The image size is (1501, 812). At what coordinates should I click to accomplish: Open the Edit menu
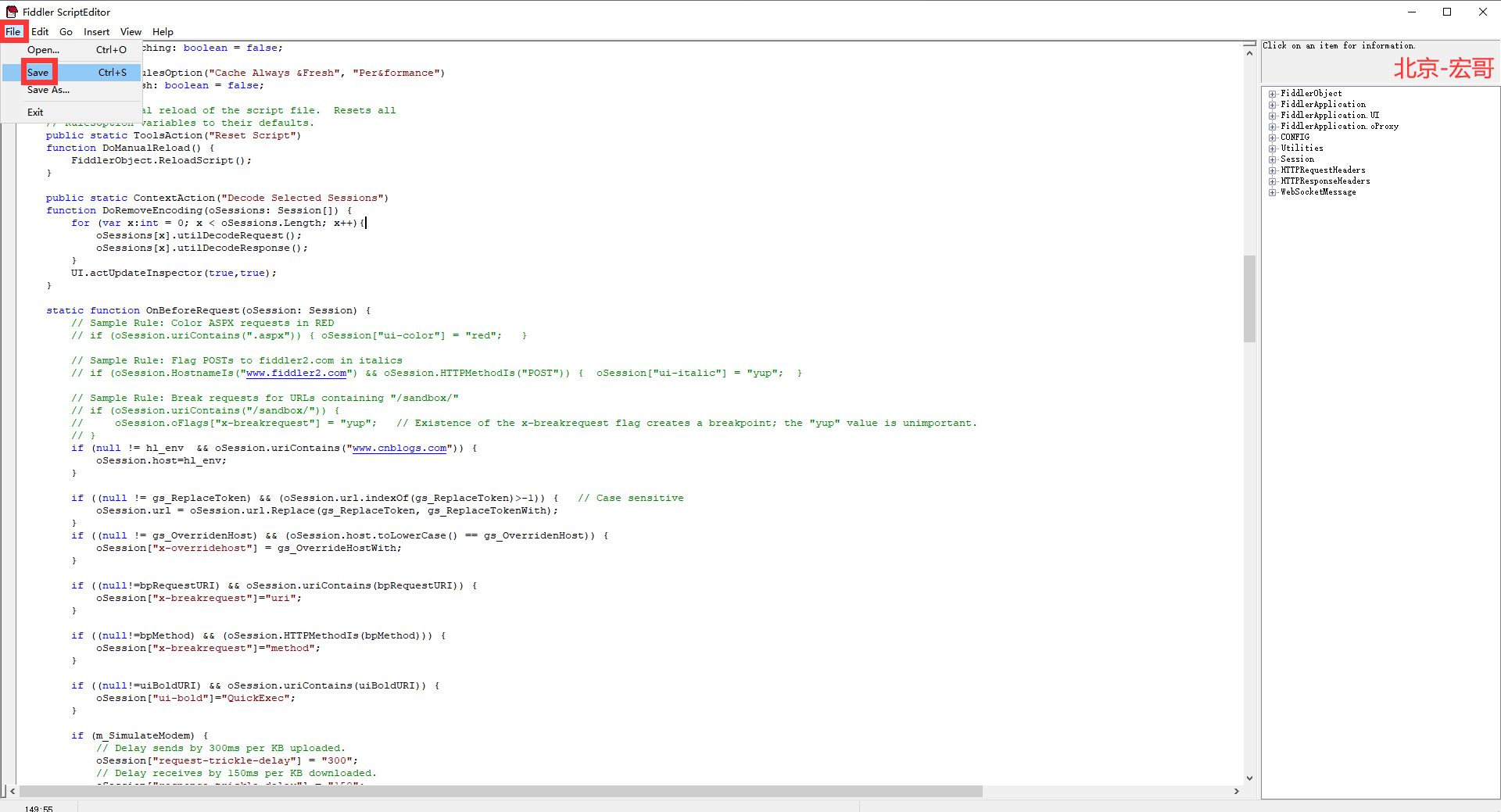[40, 32]
